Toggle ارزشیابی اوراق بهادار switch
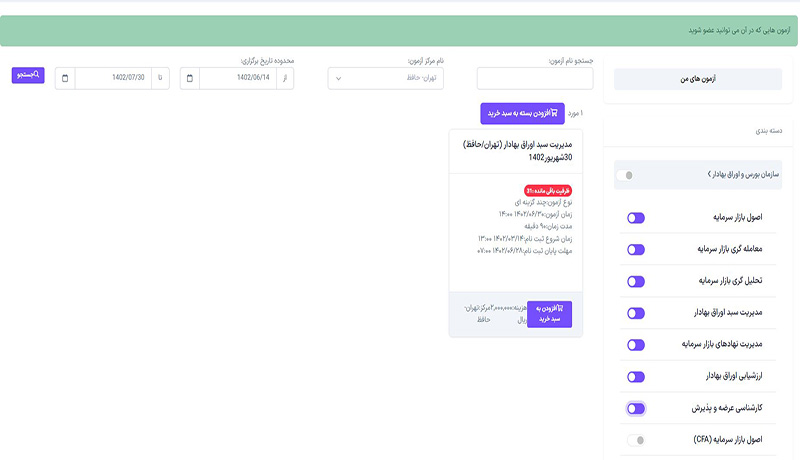This screenshot has height=460, width=800. click(x=636, y=377)
